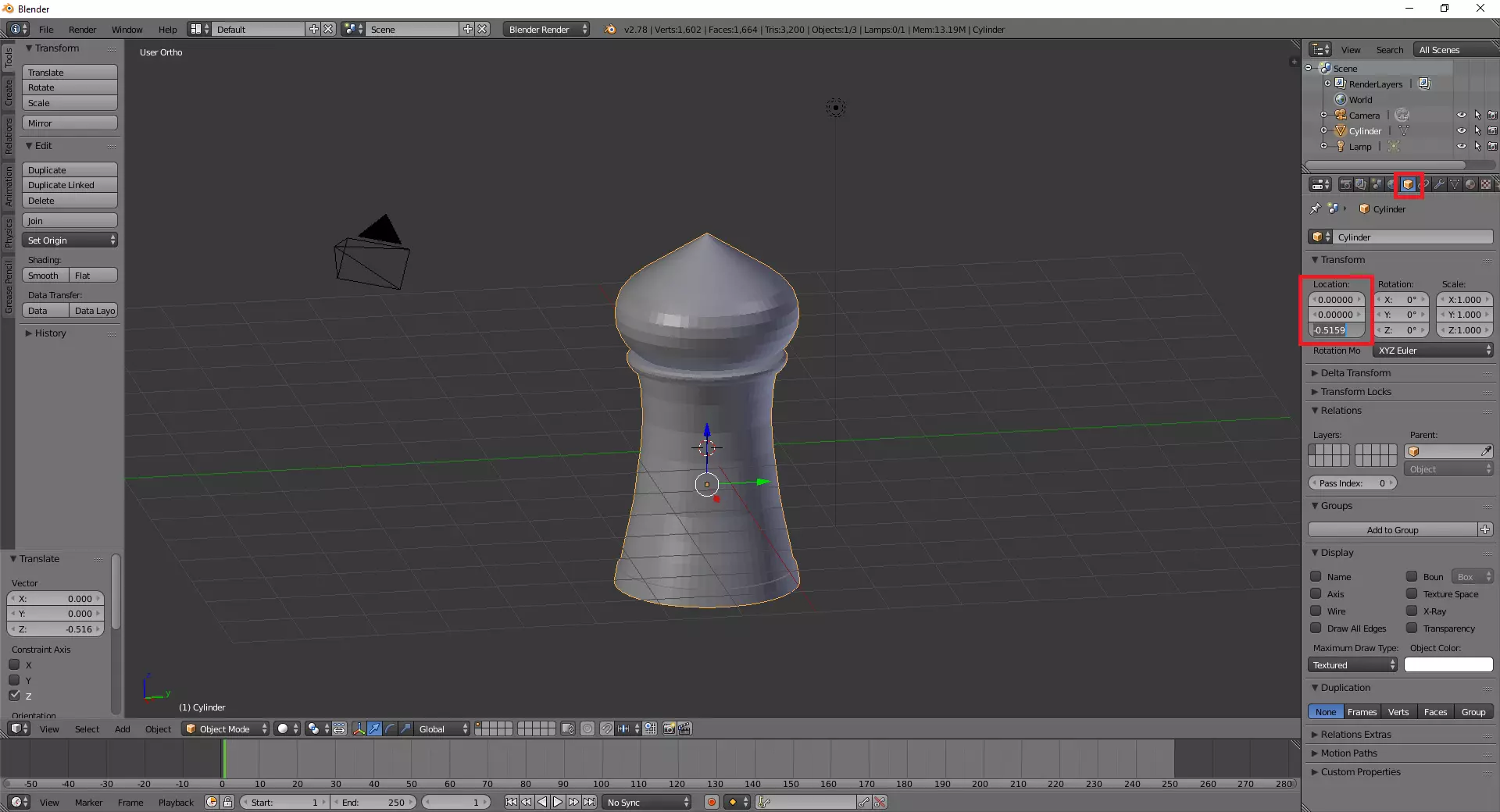This screenshot has width=1500, height=812.
Task: Open the Object Mode dropdown
Action: 225,728
